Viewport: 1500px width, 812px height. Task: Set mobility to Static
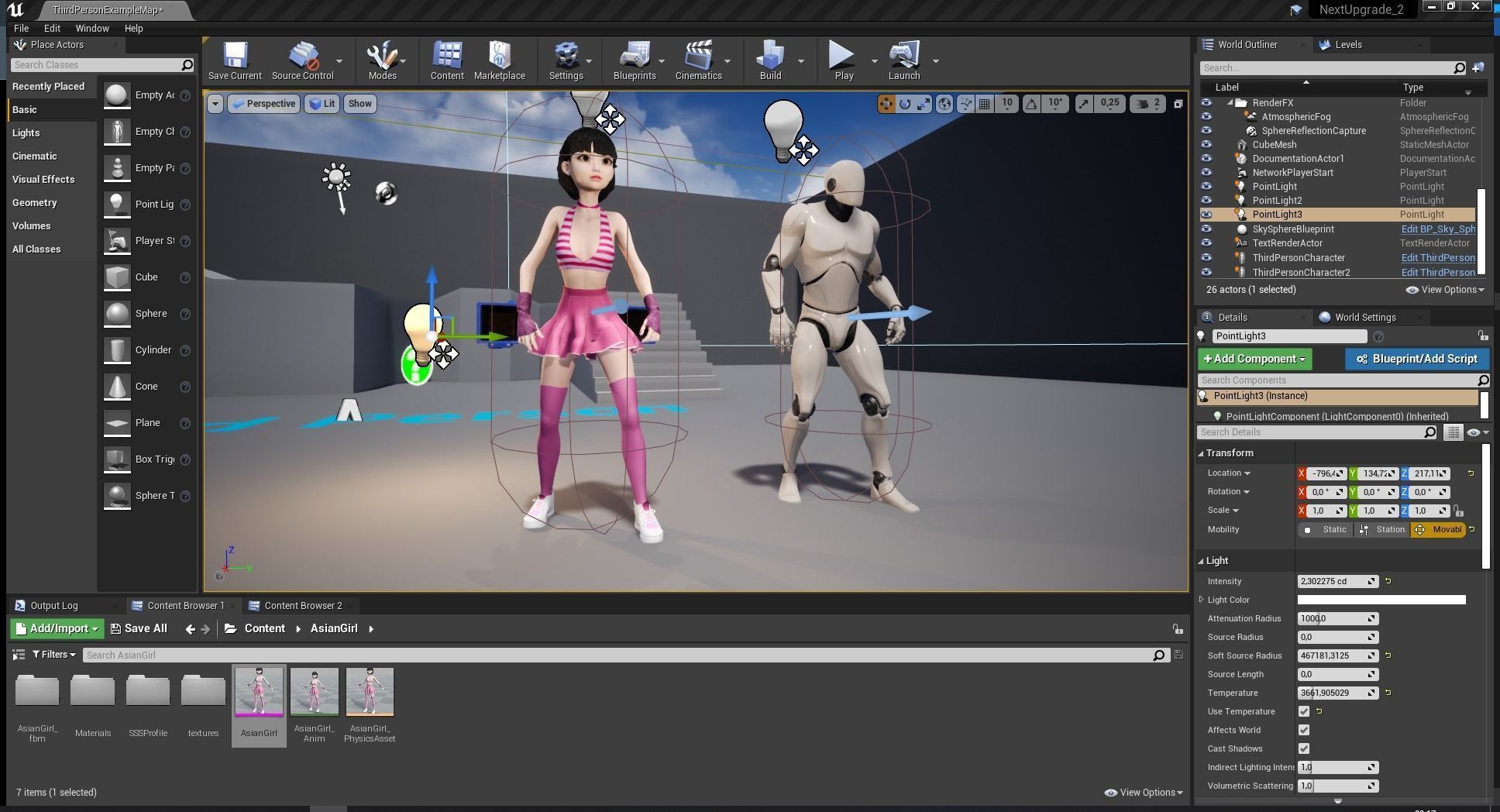[1325, 530]
